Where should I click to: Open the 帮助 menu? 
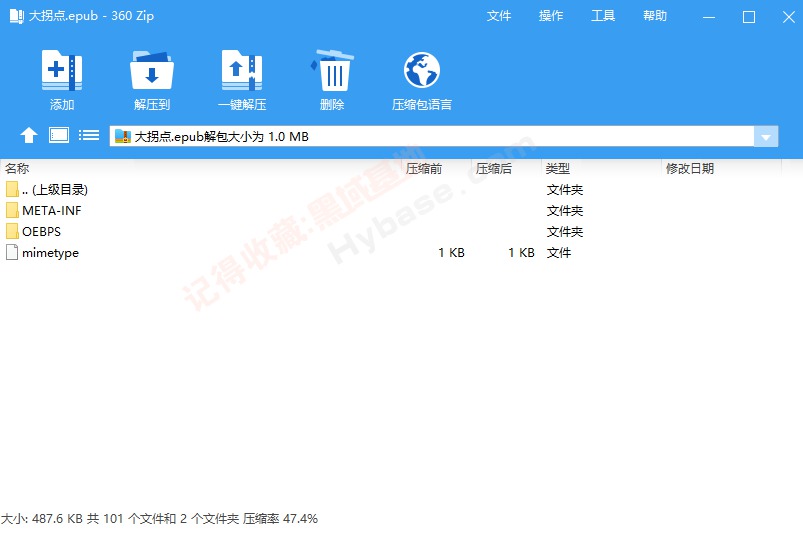(x=655, y=16)
